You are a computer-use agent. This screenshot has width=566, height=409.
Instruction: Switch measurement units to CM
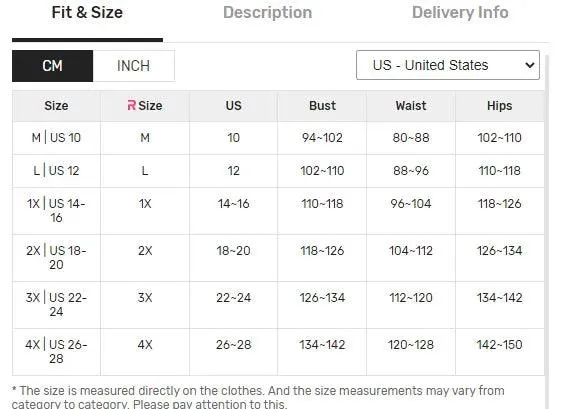pyautogui.click(x=52, y=66)
